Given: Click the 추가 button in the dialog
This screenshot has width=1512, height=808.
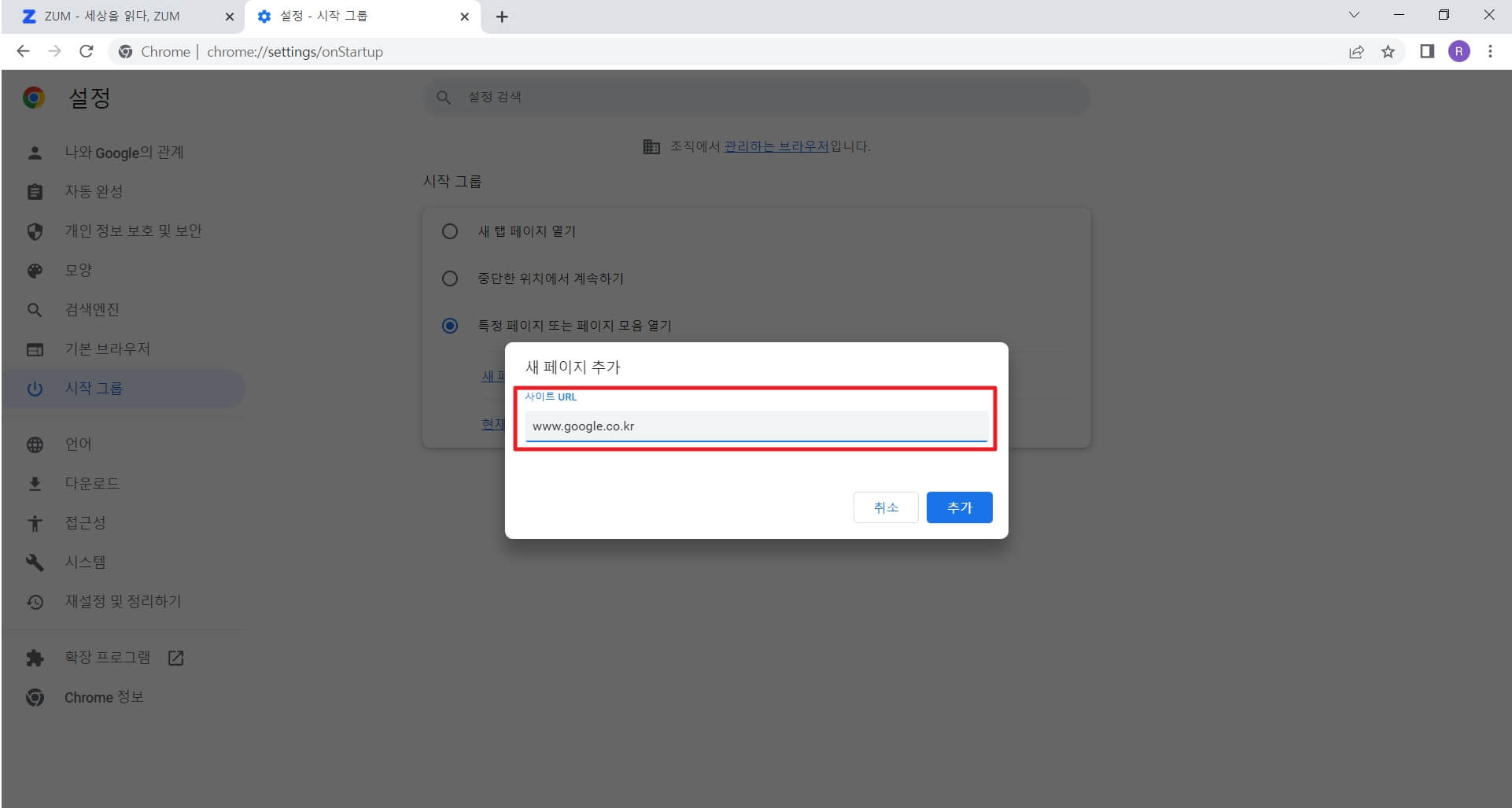Looking at the screenshot, I should 958,507.
